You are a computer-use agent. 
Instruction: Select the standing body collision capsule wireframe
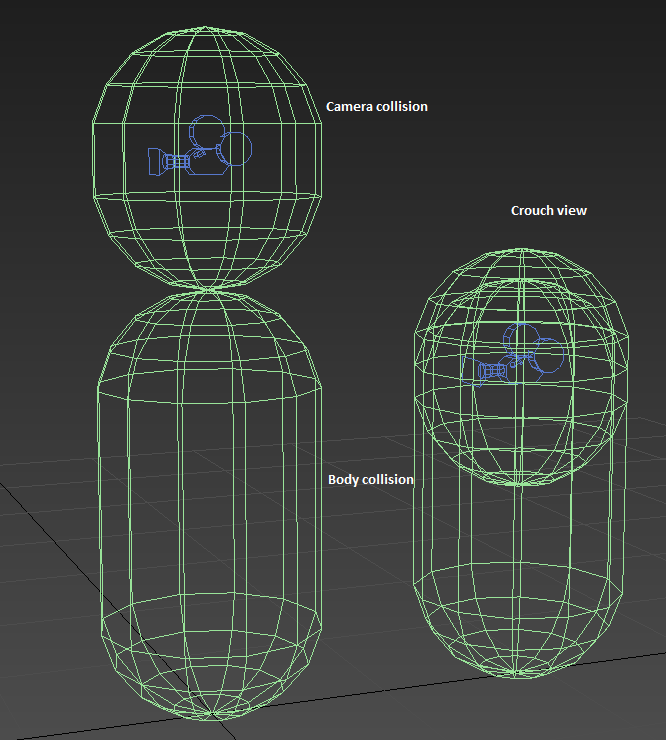click(x=210, y=505)
